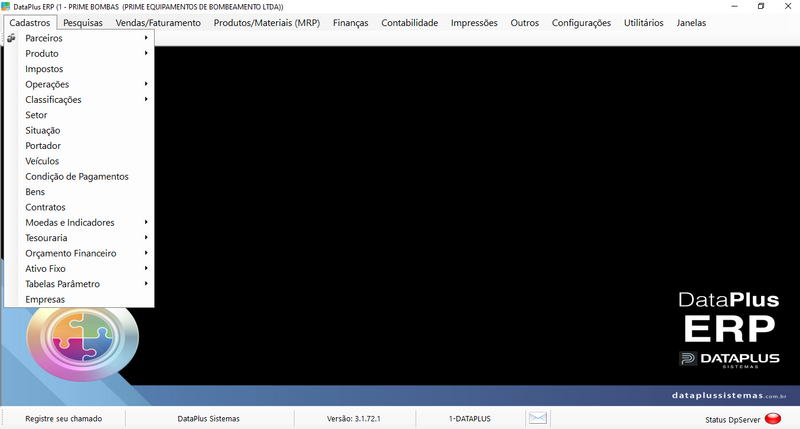Click the Versão: 3.1.72.1 status text

354,419
